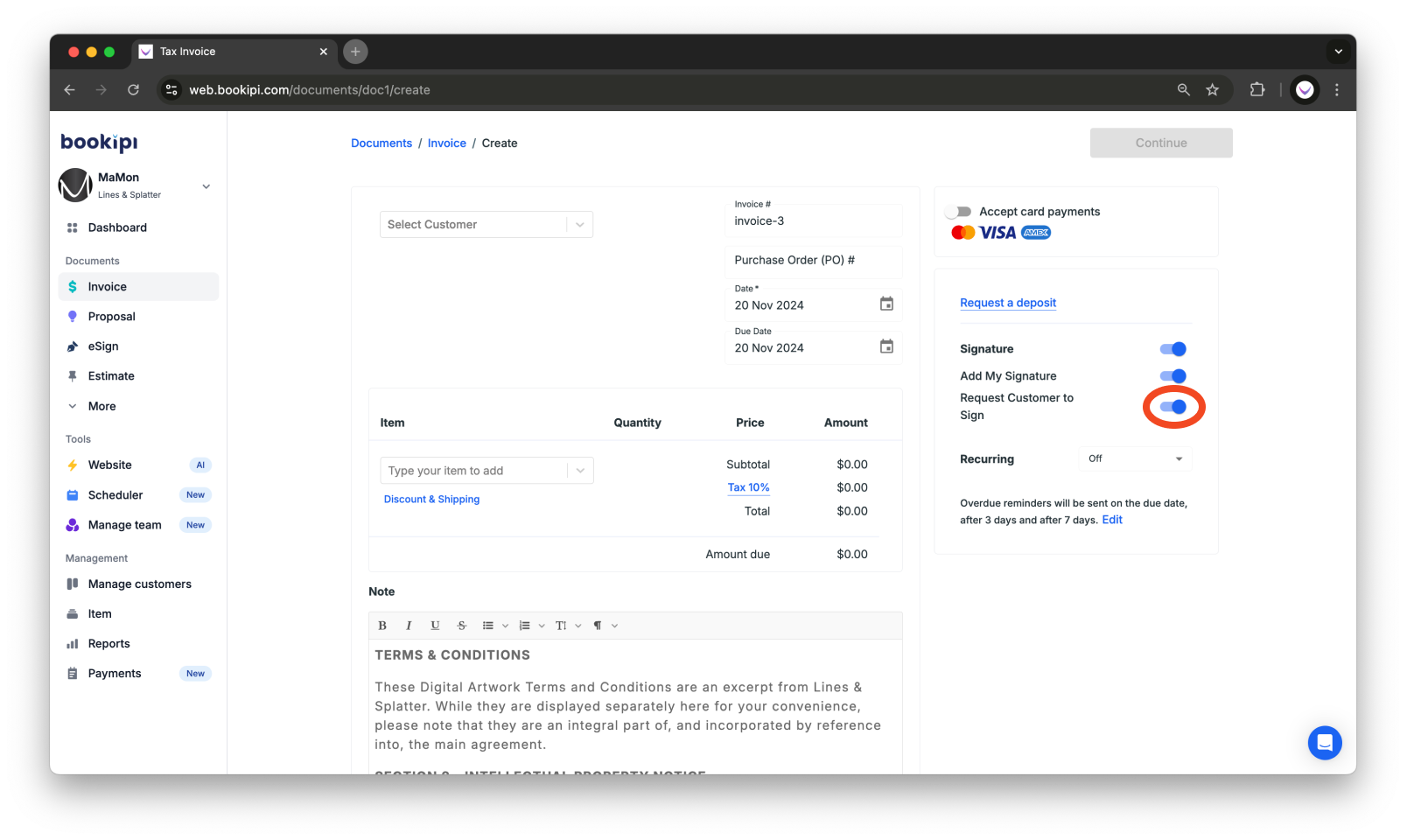Select the eSign tool

104,346
